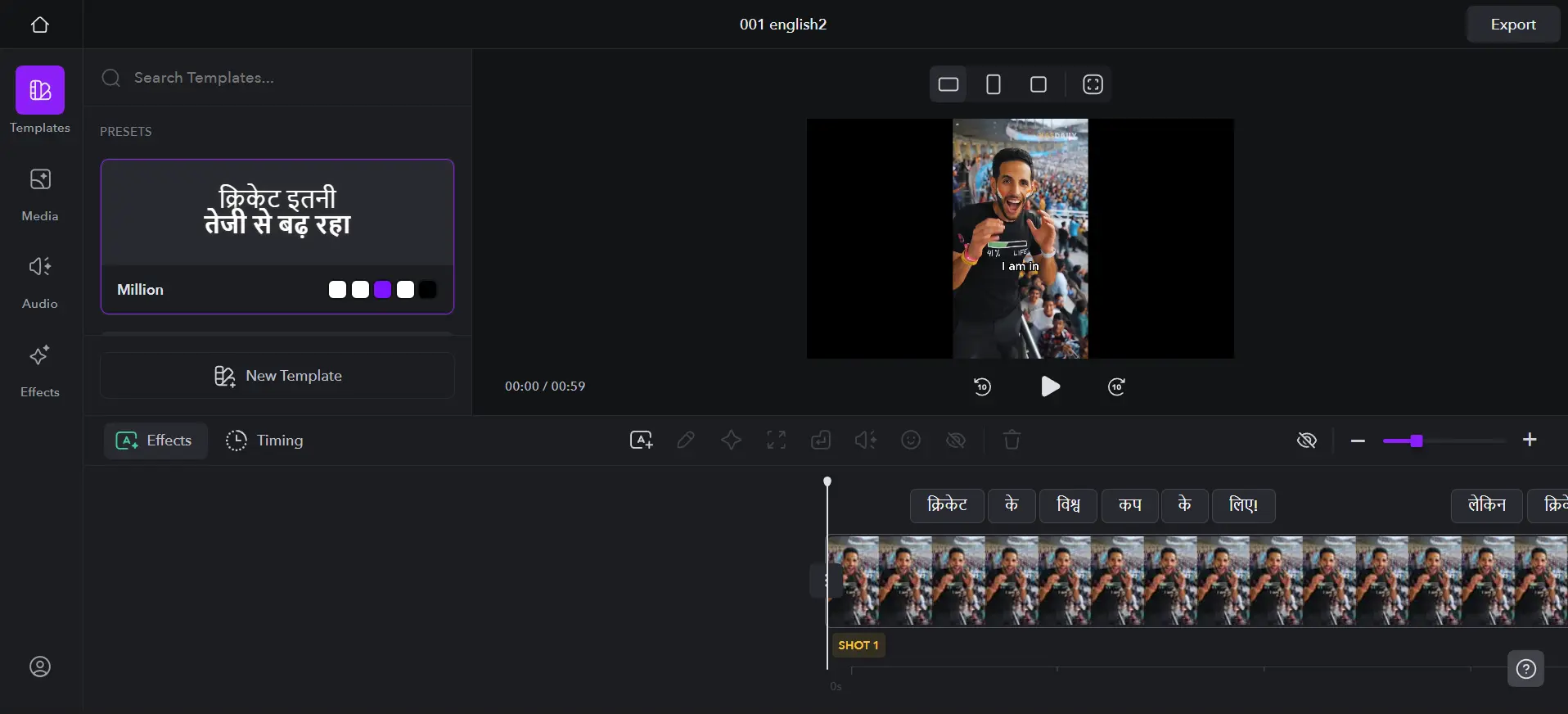Click the 00:00 / 00:59 time readout

(545, 386)
